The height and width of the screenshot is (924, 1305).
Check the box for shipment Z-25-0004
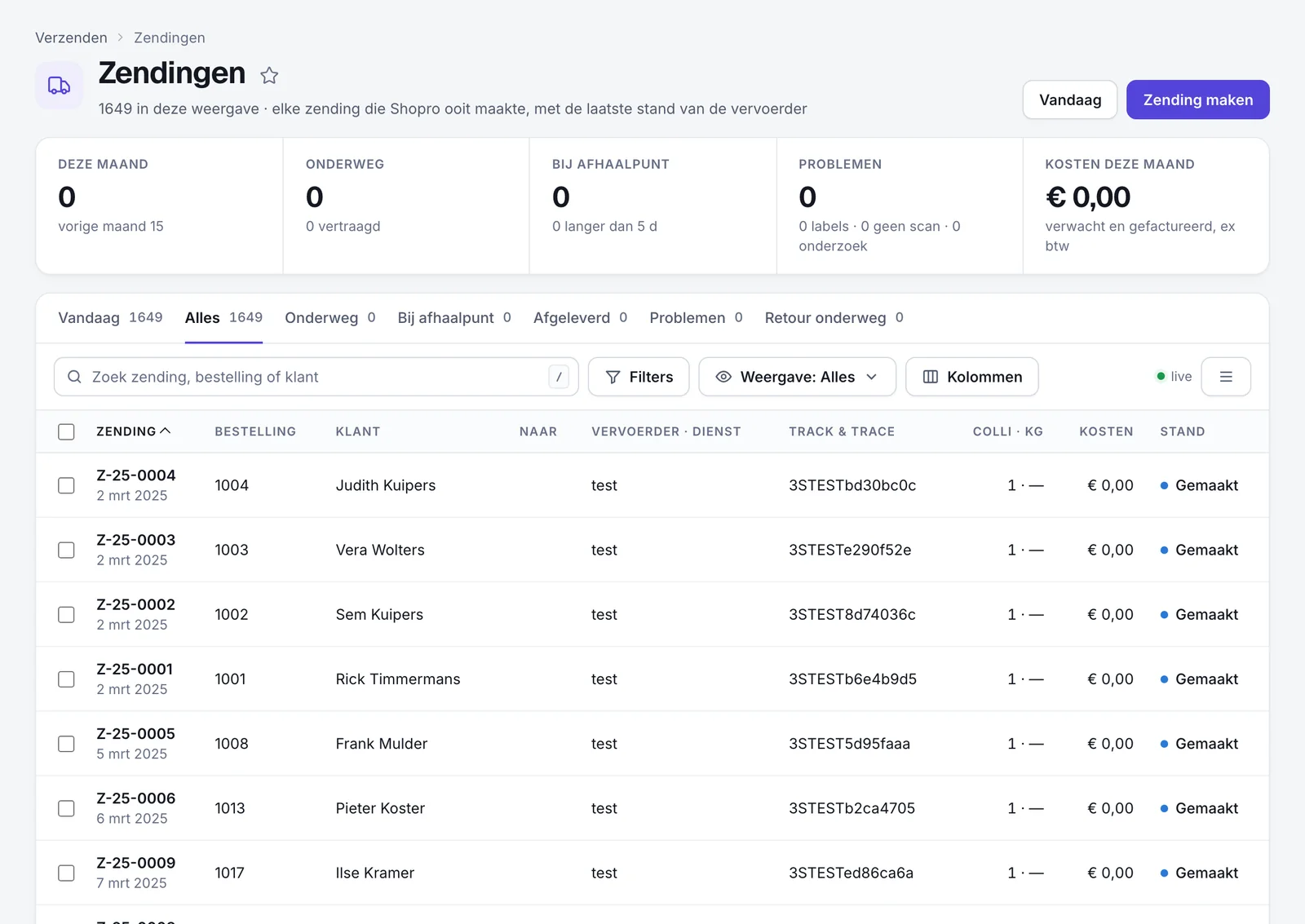click(x=67, y=485)
